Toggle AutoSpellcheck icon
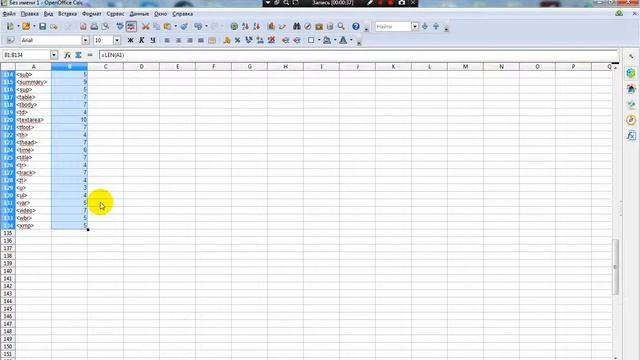640x360 pixels. [131, 27]
